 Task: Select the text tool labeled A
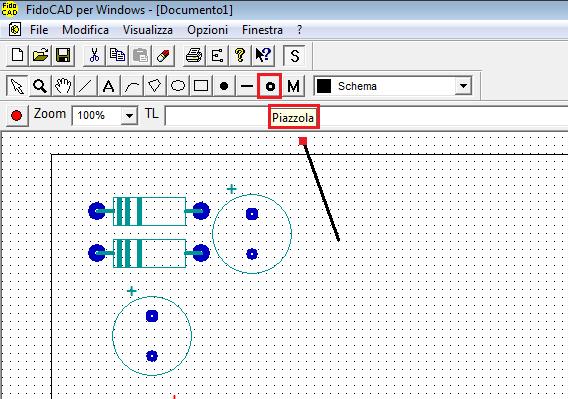[108, 86]
